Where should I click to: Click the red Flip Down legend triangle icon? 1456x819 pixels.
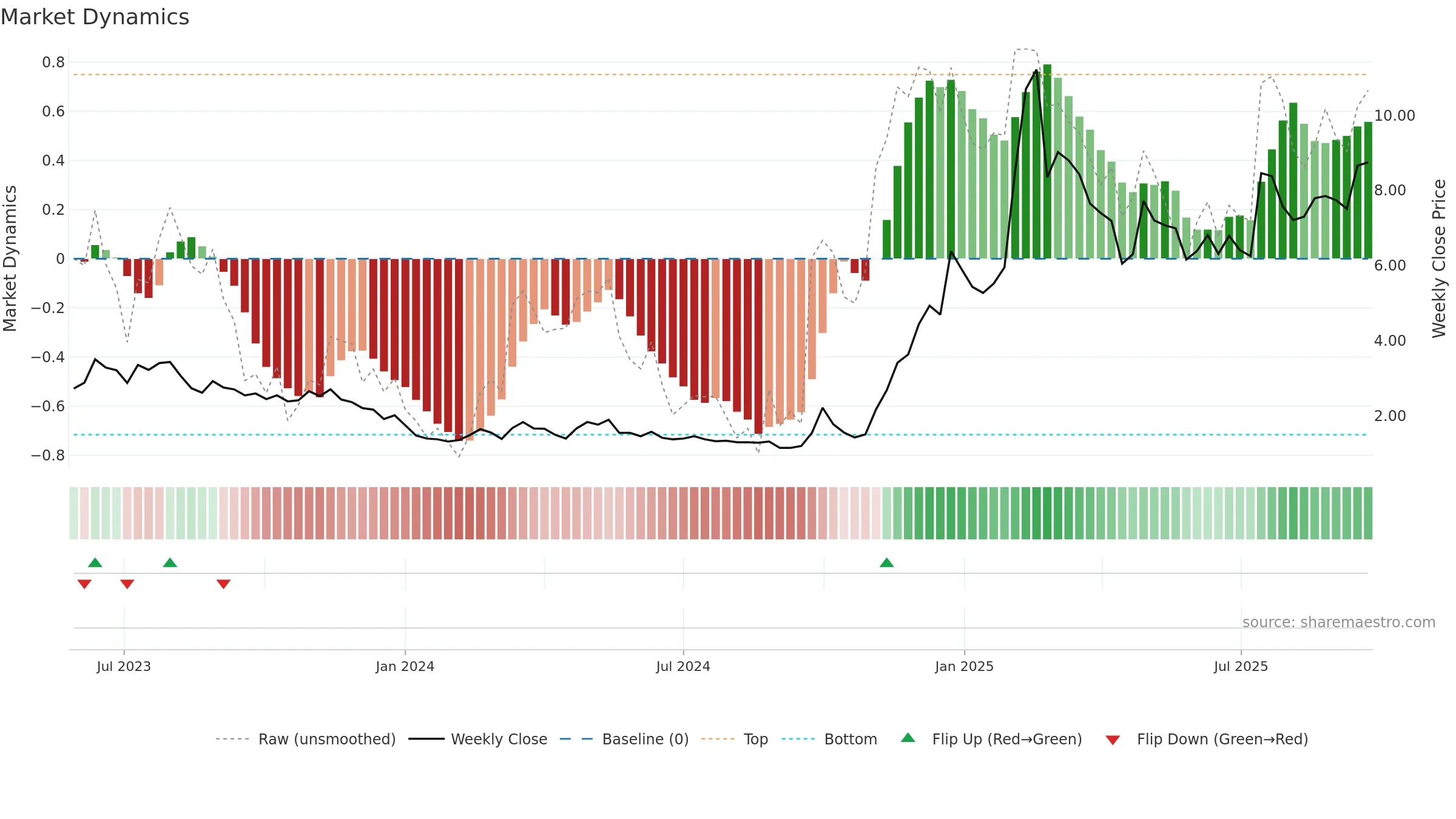[x=1113, y=740]
